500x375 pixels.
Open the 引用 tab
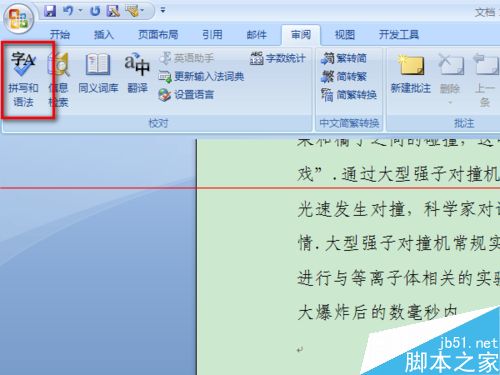[212, 34]
